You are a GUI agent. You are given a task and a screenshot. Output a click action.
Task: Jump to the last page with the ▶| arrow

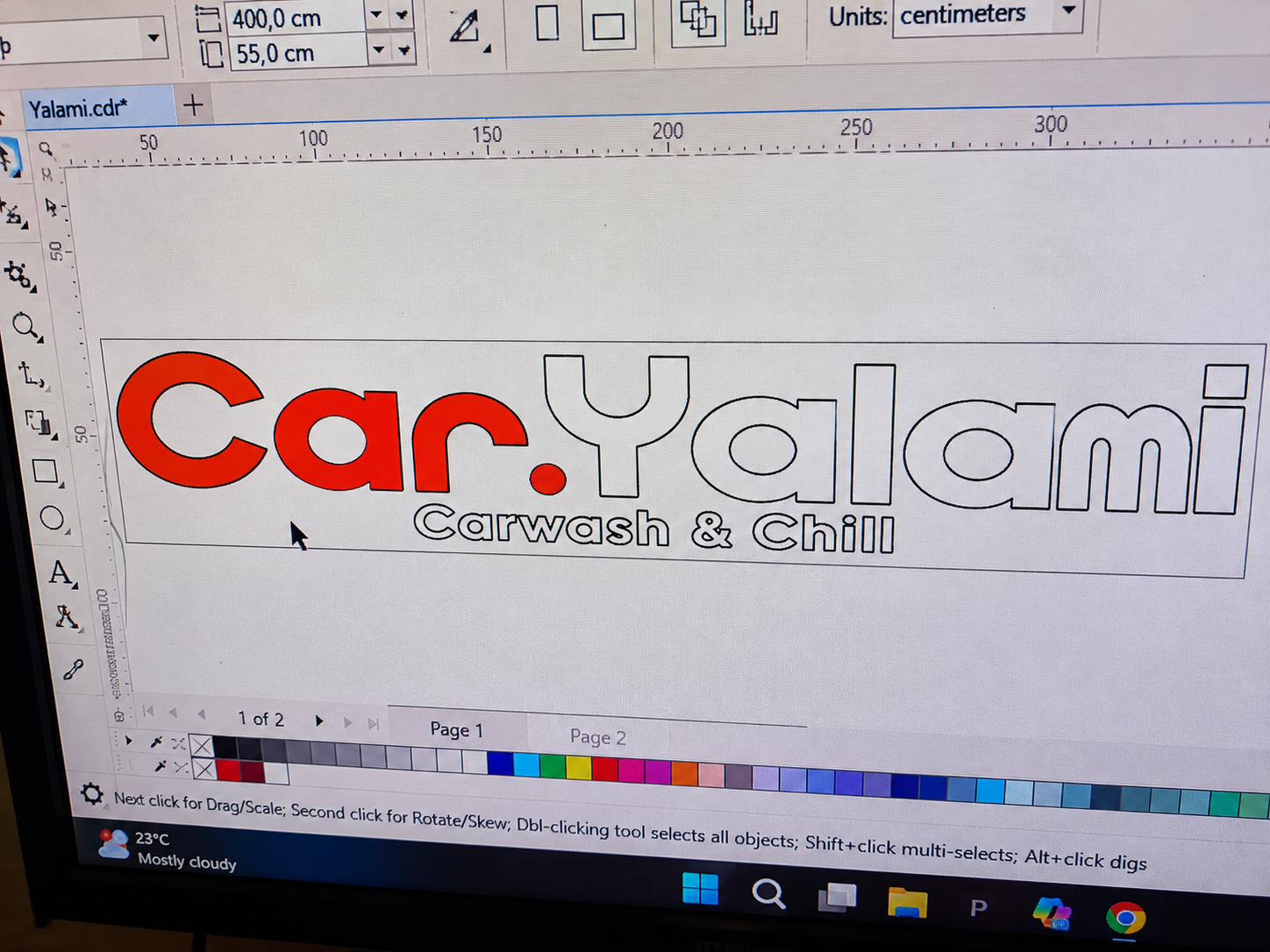coord(374,723)
